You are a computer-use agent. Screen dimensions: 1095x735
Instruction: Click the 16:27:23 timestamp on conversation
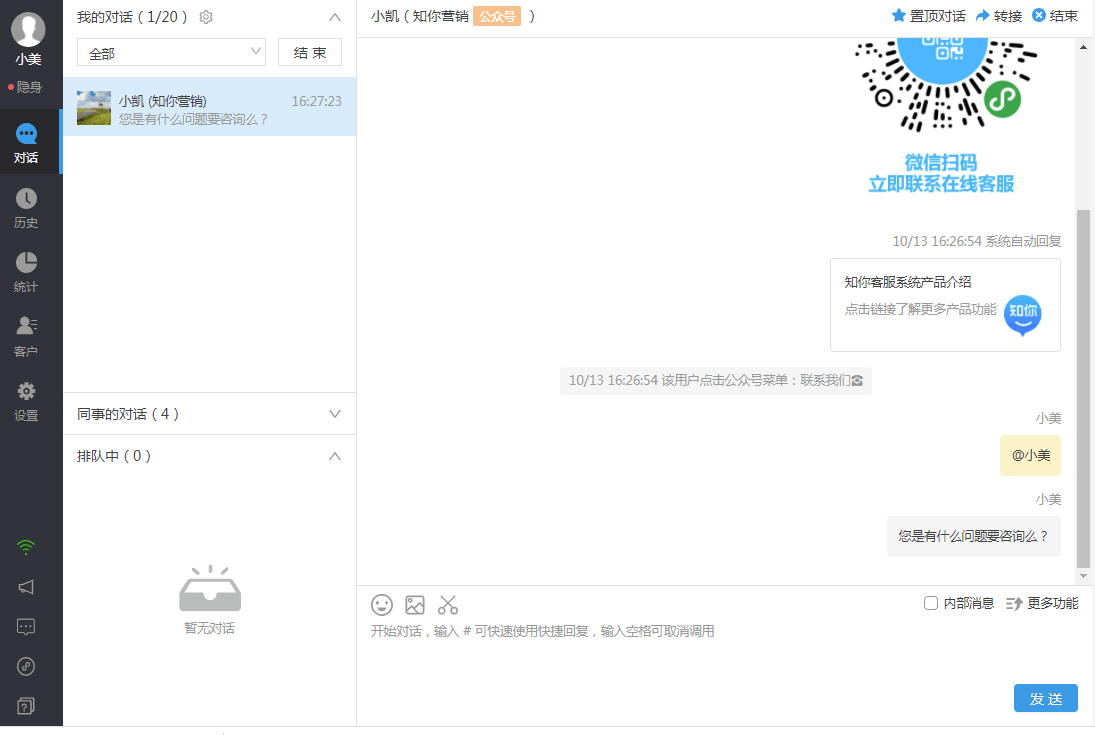click(x=316, y=101)
